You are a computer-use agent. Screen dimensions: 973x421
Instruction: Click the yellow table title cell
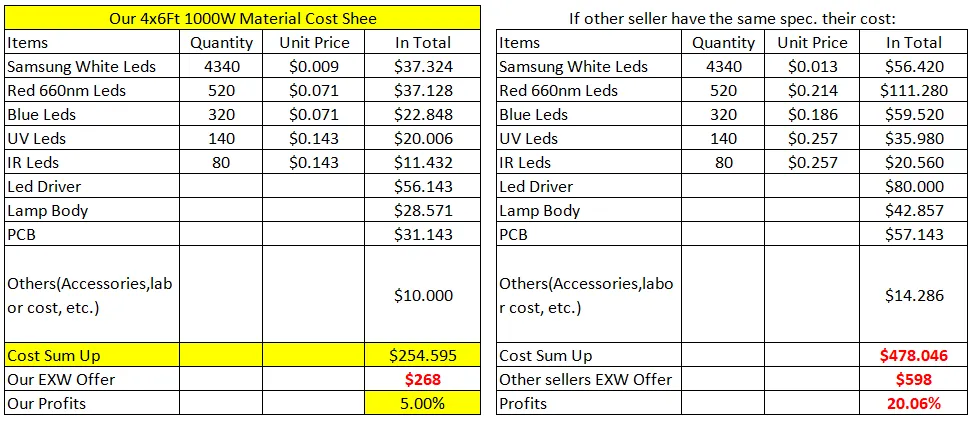pyautogui.click(x=243, y=18)
